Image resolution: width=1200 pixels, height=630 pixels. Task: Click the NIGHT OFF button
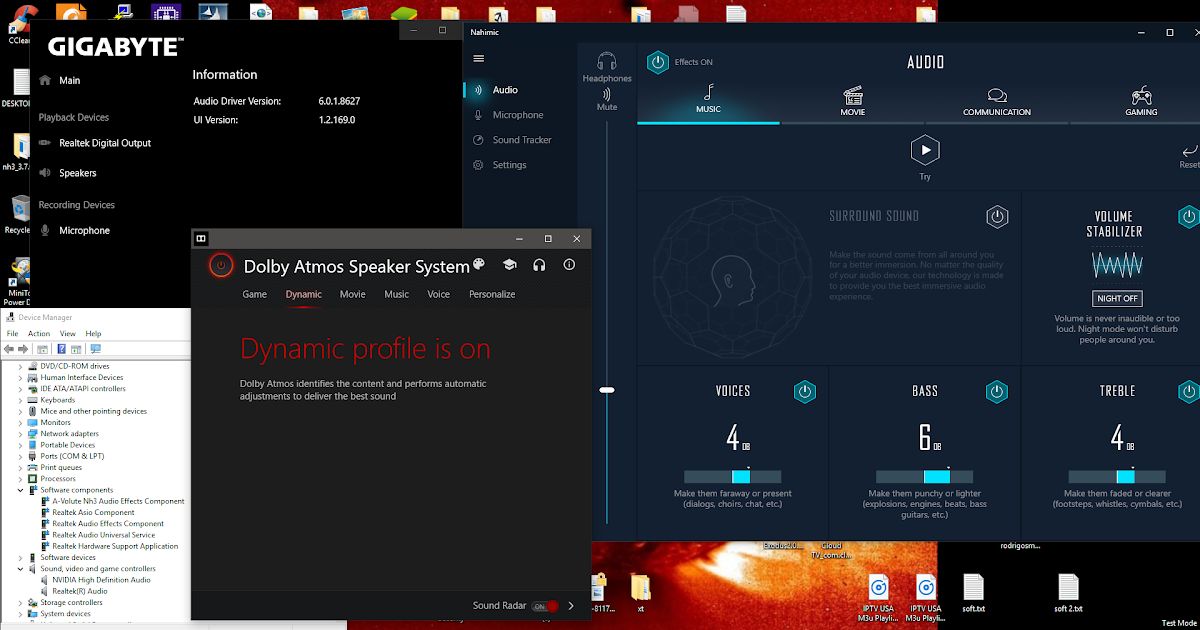[1117, 298]
